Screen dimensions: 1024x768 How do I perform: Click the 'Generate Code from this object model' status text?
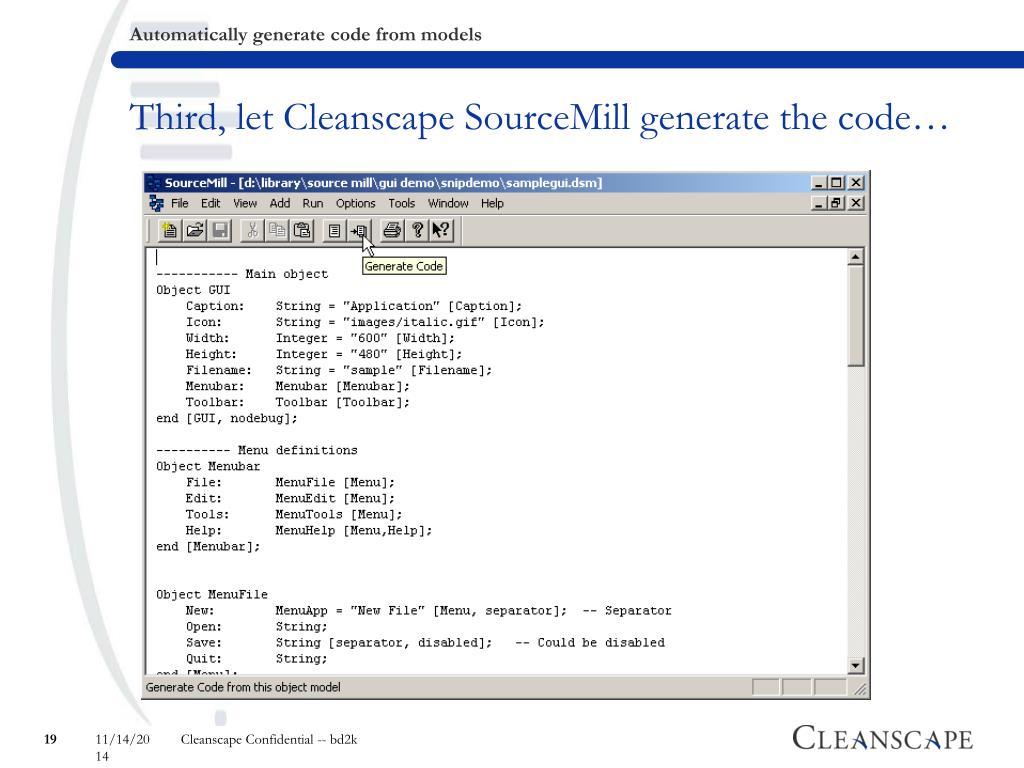pyautogui.click(x=243, y=687)
